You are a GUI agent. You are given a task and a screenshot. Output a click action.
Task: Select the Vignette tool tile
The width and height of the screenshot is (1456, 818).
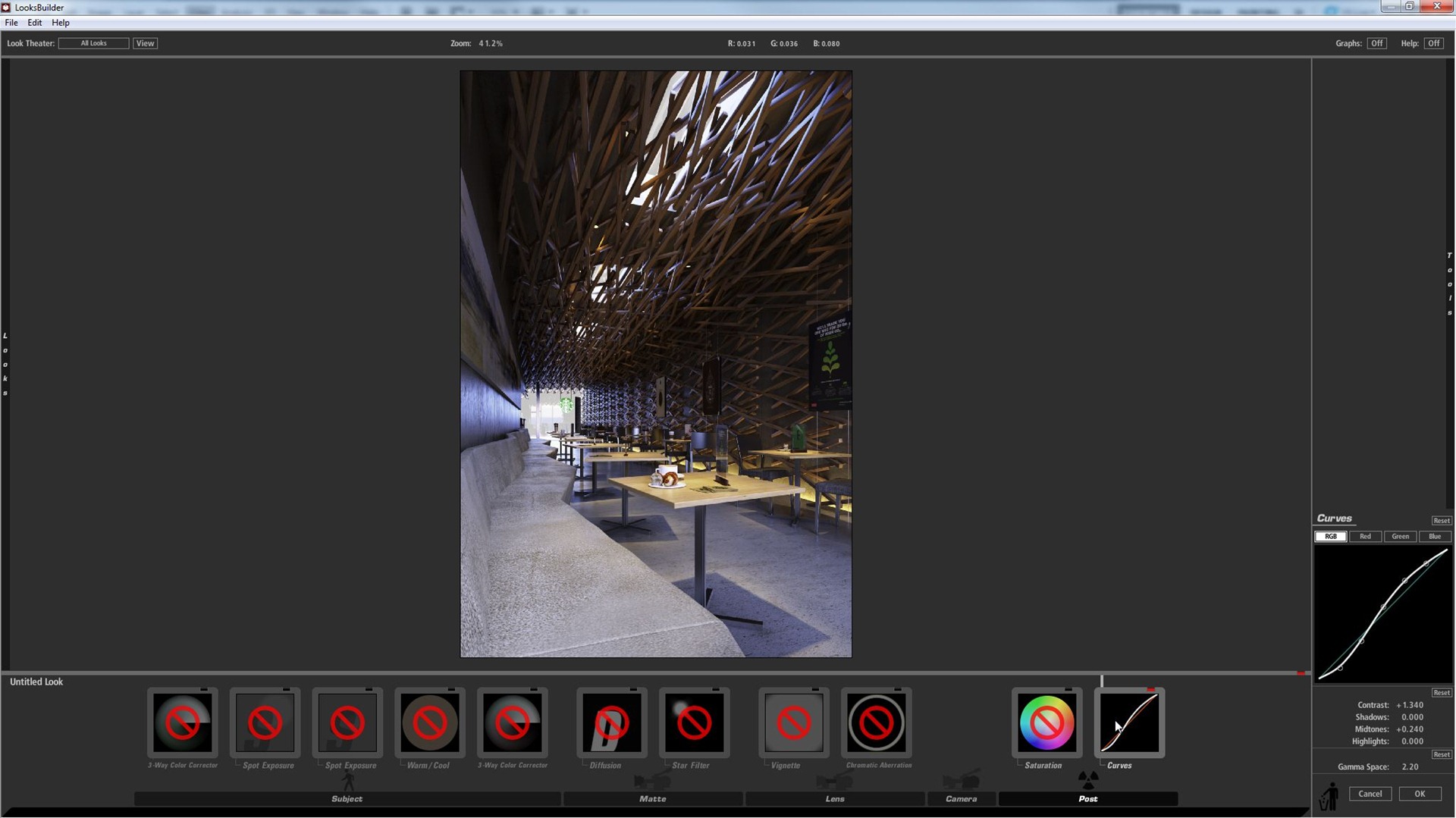[794, 722]
